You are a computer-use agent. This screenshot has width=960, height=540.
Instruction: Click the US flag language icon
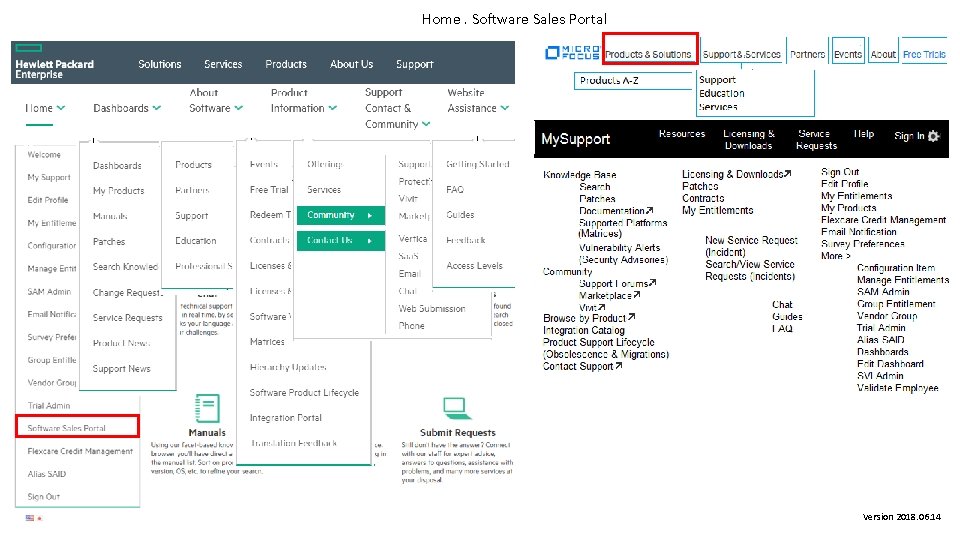pyautogui.click(x=29, y=518)
